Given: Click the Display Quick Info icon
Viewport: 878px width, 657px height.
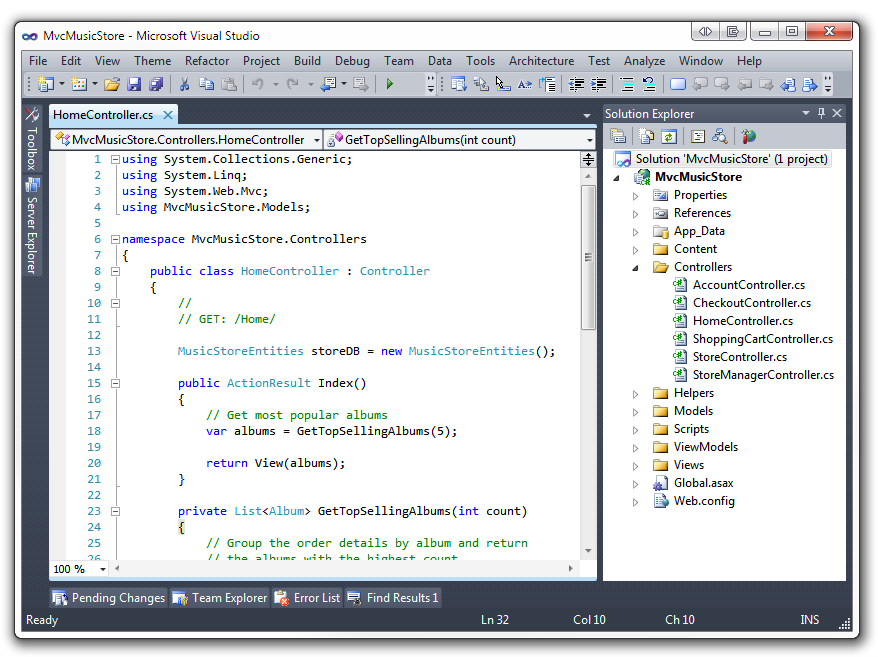Looking at the screenshot, I should click(503, 85).
